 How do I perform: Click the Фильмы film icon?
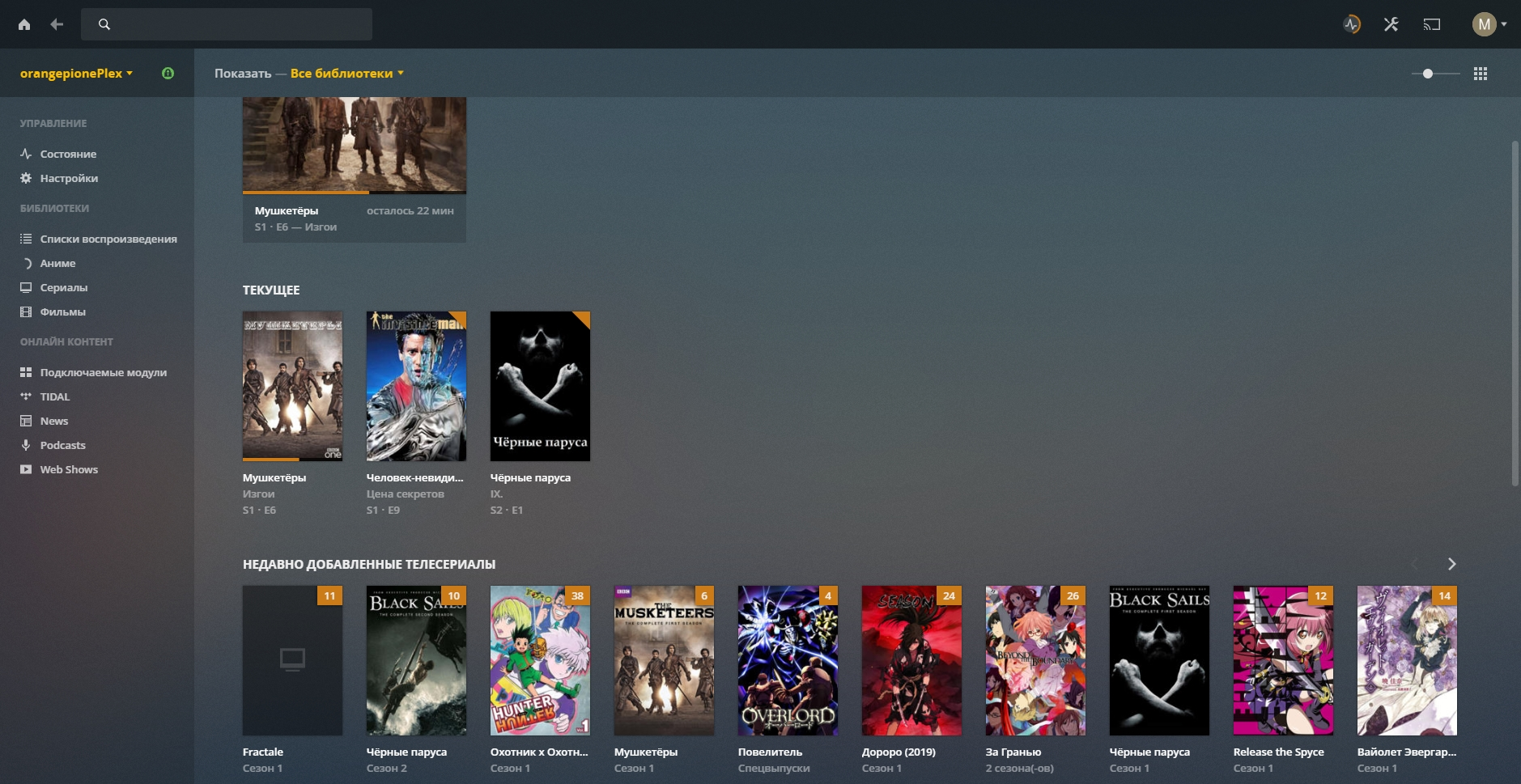click(26, 311)
